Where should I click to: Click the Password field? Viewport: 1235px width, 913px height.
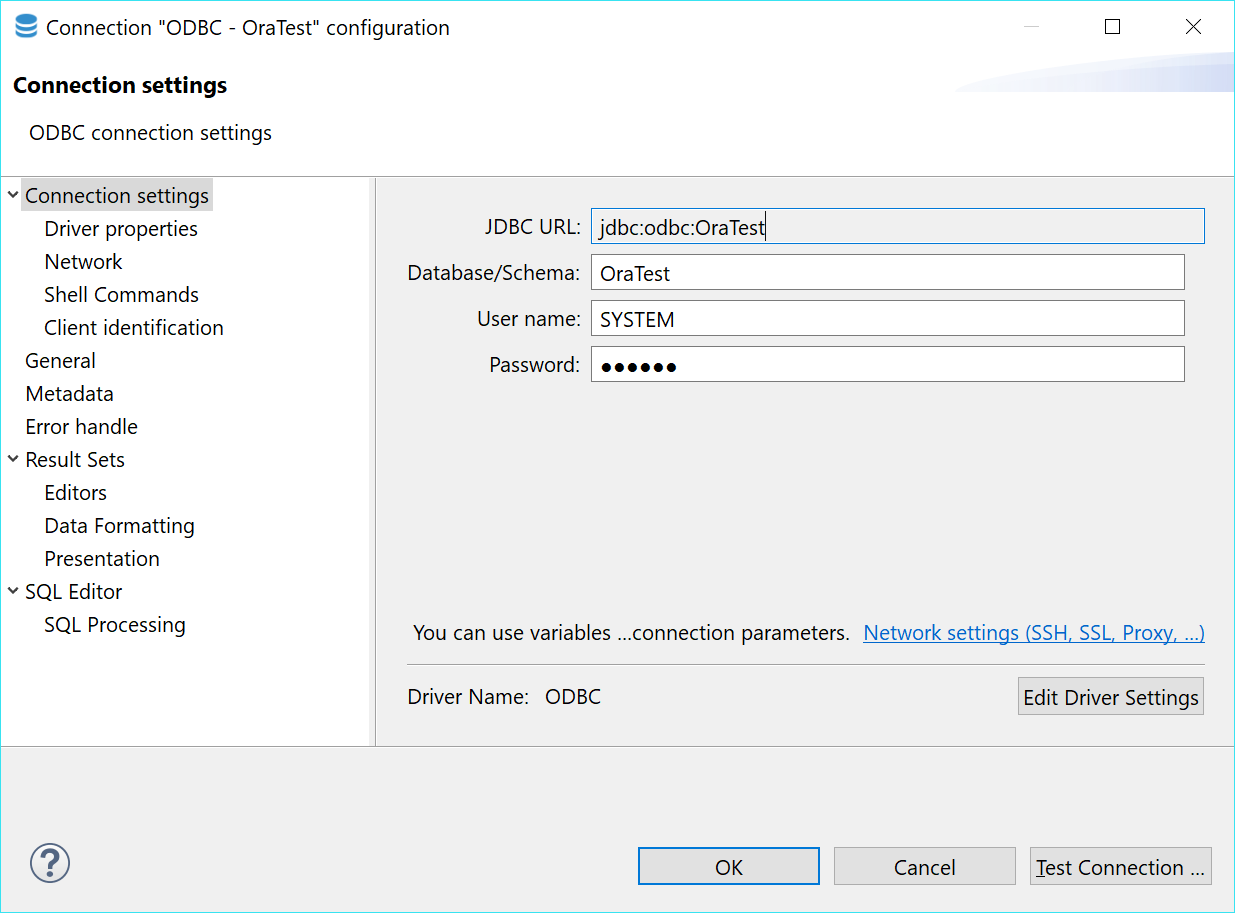point(887,364)
